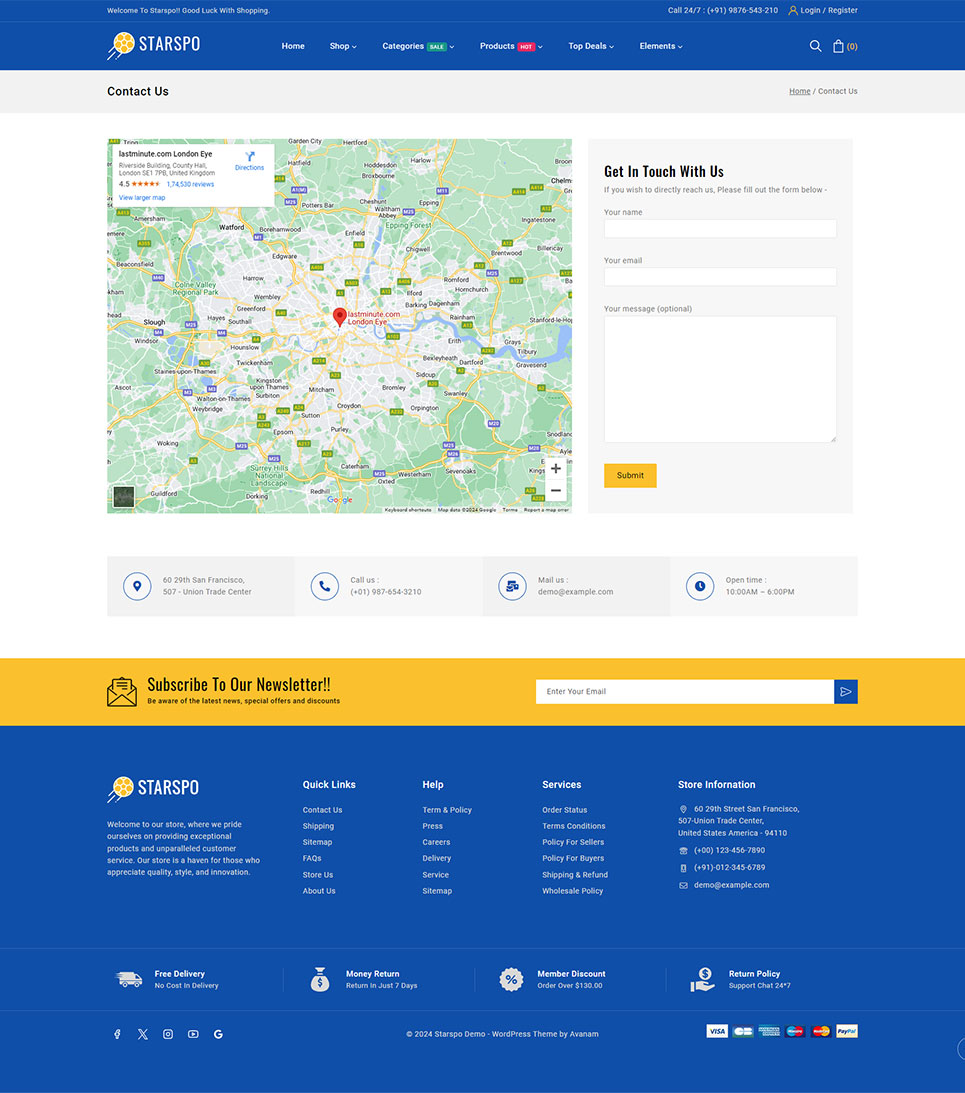Open the X (Twitter) social icon
965x1093 pixels.
[x=143, y=1034]
